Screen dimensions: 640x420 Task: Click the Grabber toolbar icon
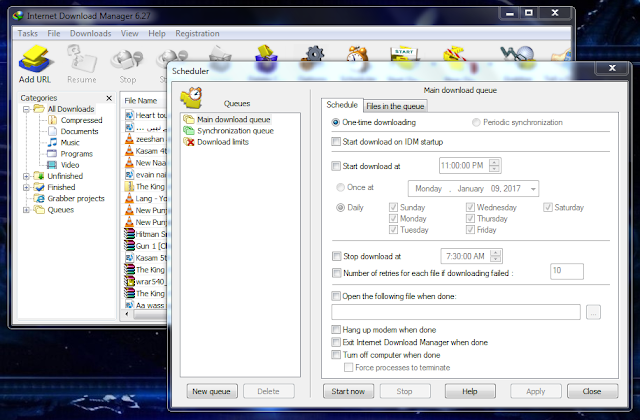coord(517,54)
